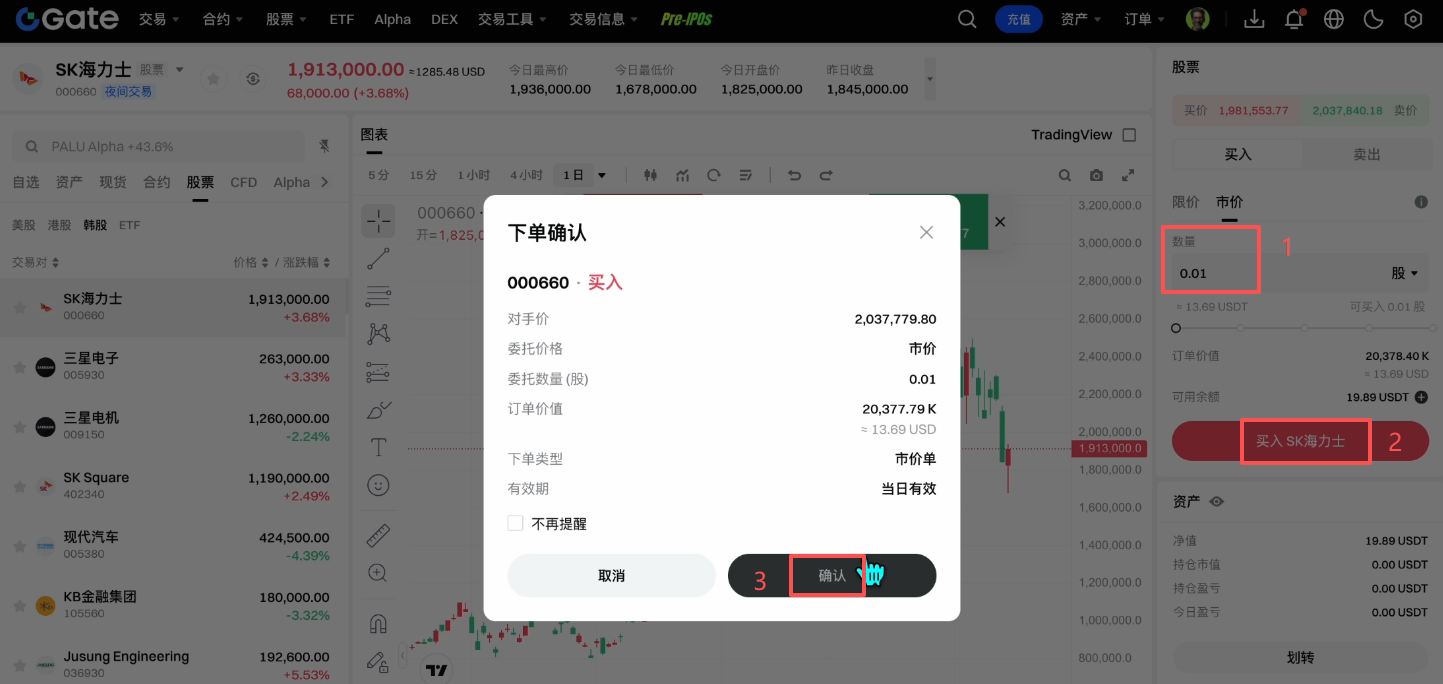Screen dimensions: 1443x684
Task: Open the candlestick chart style icon
Action: pyautogui.click(x=651, y=175)
